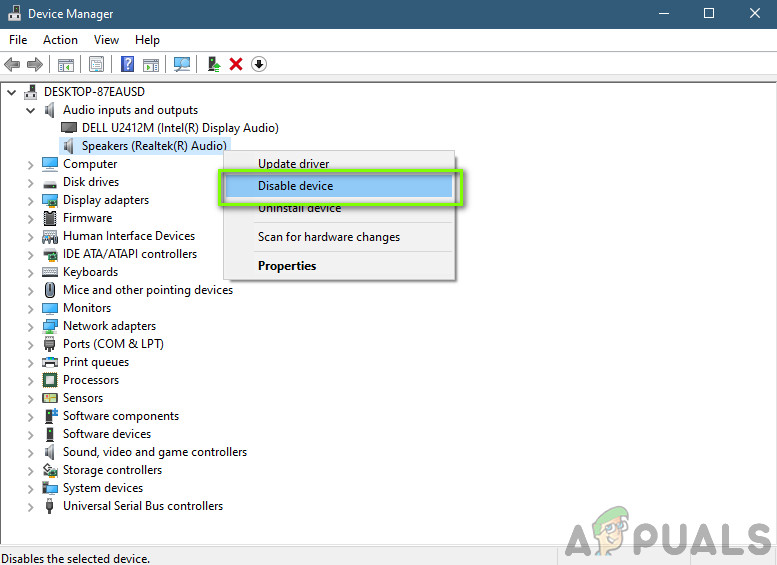
Task: Toggle the console tree toolbar icon
Action: (x=65, y=64)
